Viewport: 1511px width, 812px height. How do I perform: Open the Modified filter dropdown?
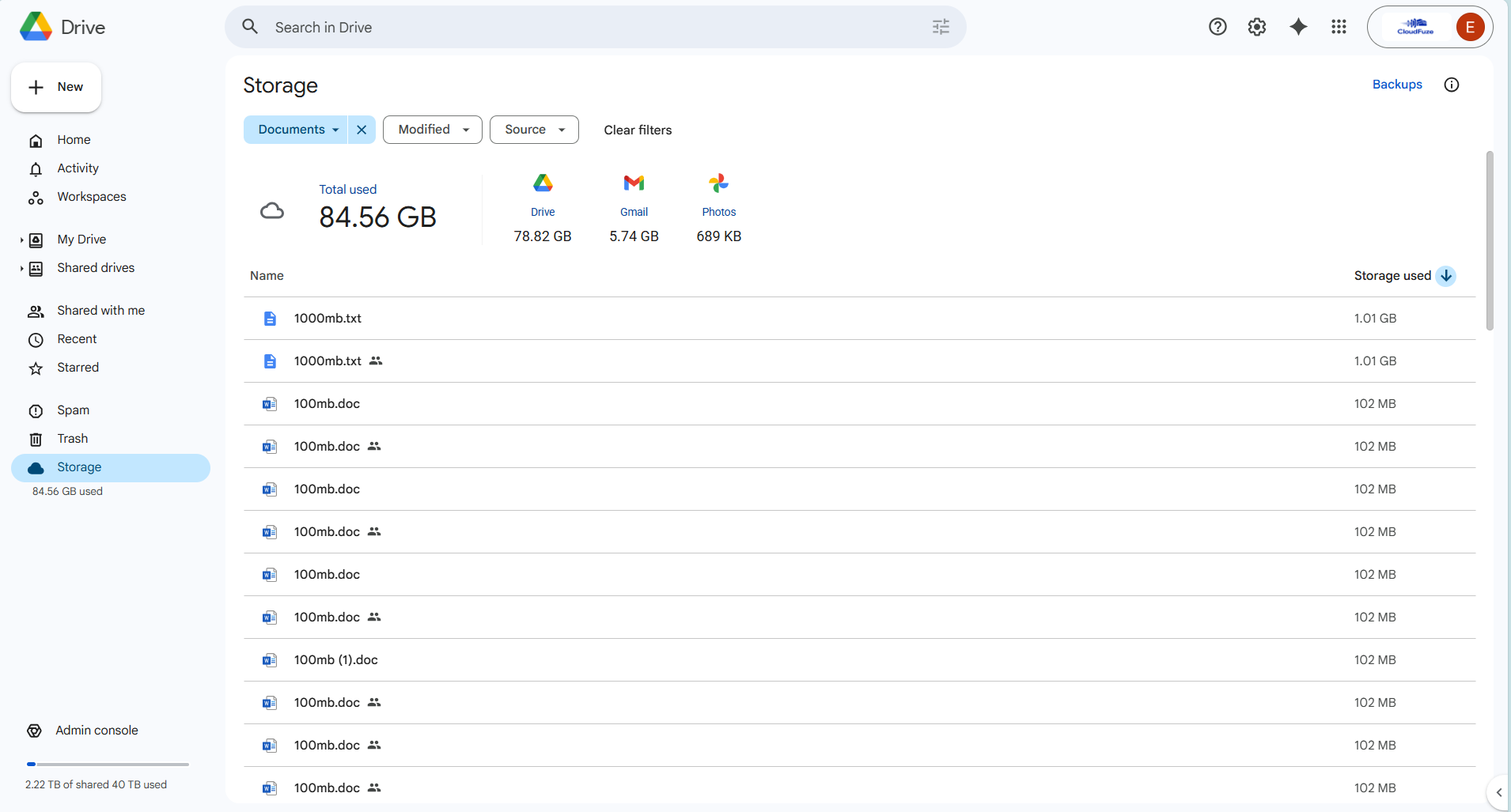pyautogui.click(x=432, y=129)
